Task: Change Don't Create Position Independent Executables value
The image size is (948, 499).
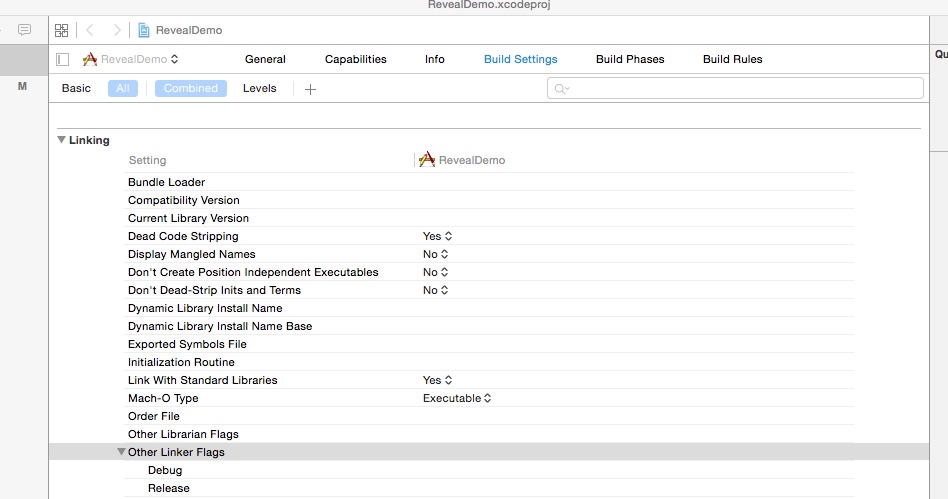Action: click(x=435, y=272)
